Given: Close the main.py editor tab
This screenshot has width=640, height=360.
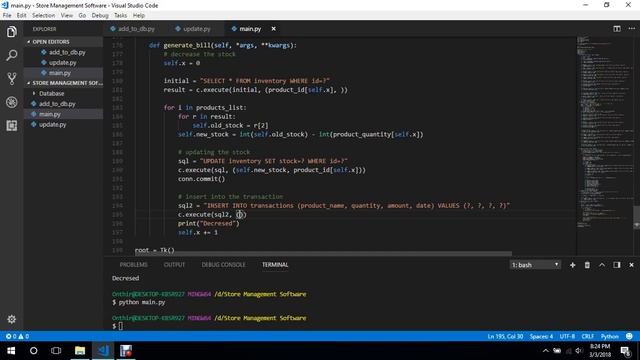Looking at the screenshot, I should tap(273, 29).
